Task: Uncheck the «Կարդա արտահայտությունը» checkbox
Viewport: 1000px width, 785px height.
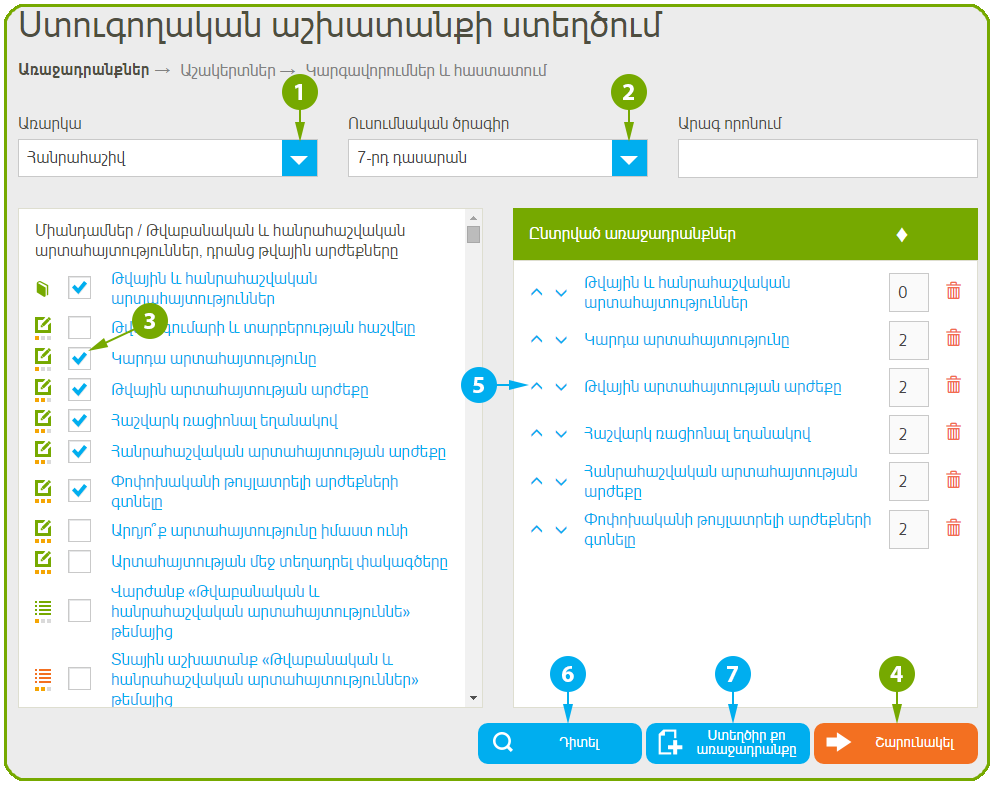Action: [x=80, y=357]
